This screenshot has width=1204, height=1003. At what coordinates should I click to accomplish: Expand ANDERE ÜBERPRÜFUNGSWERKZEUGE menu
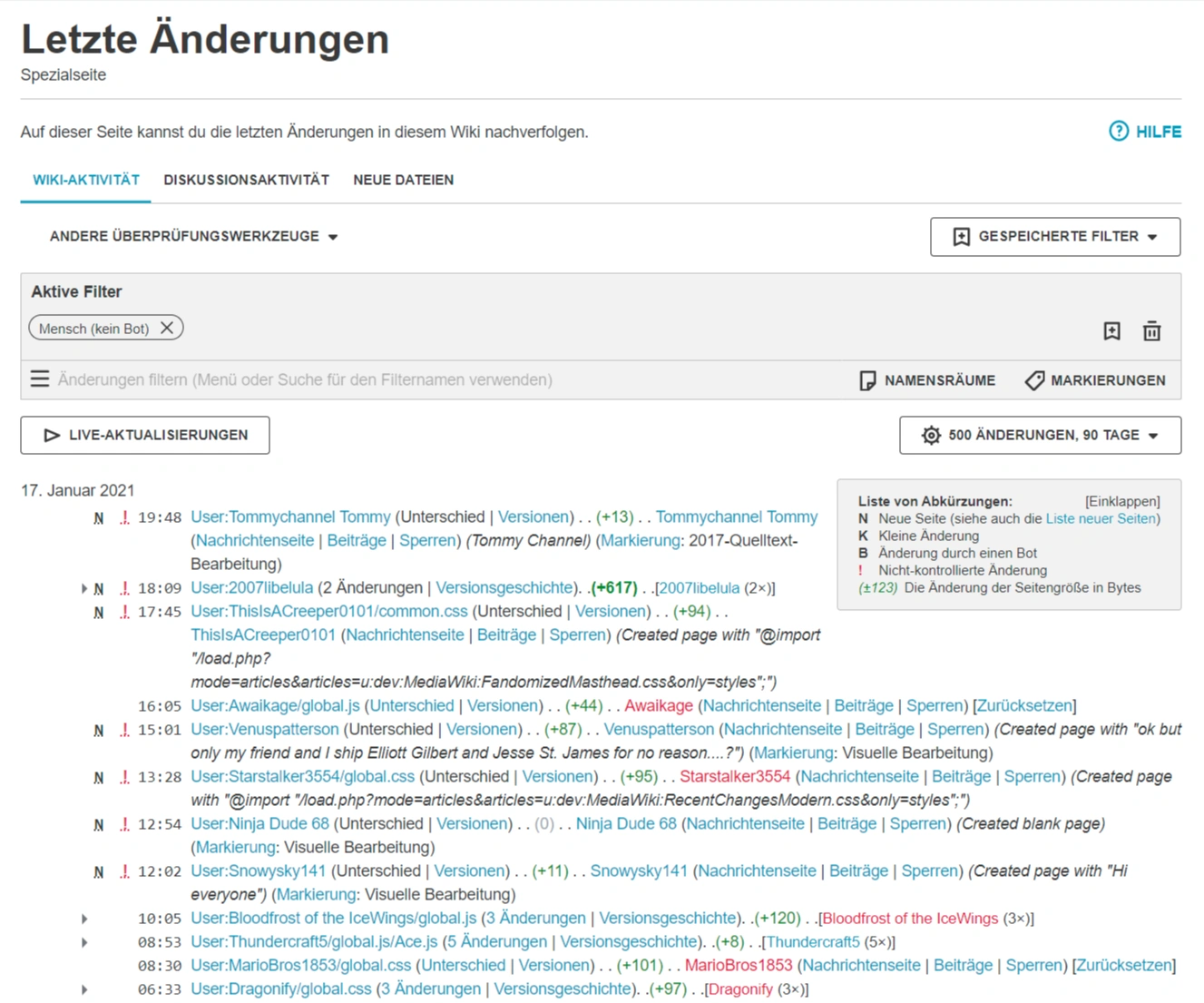(193, 237)
